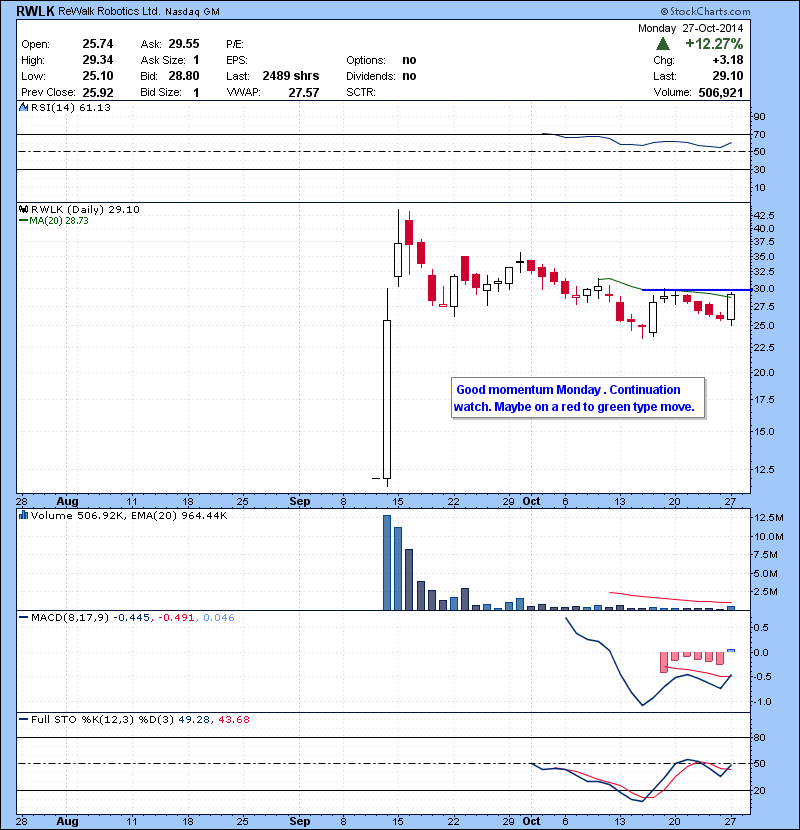
Task: Click the SCTR label
Action: coord(361,92)
